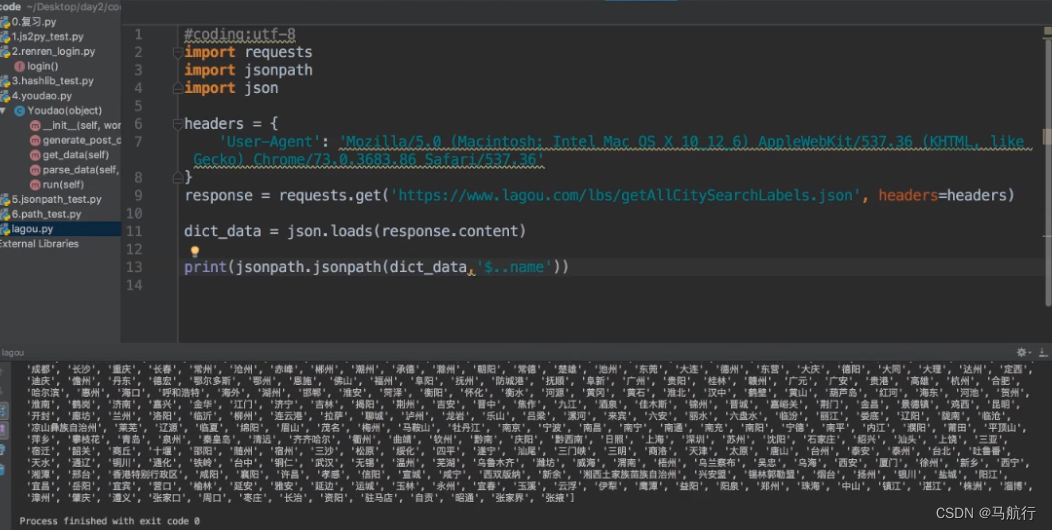1052x530 pixels.
Task: Click the fold end marker at line 8
Action: click(177, 177)
